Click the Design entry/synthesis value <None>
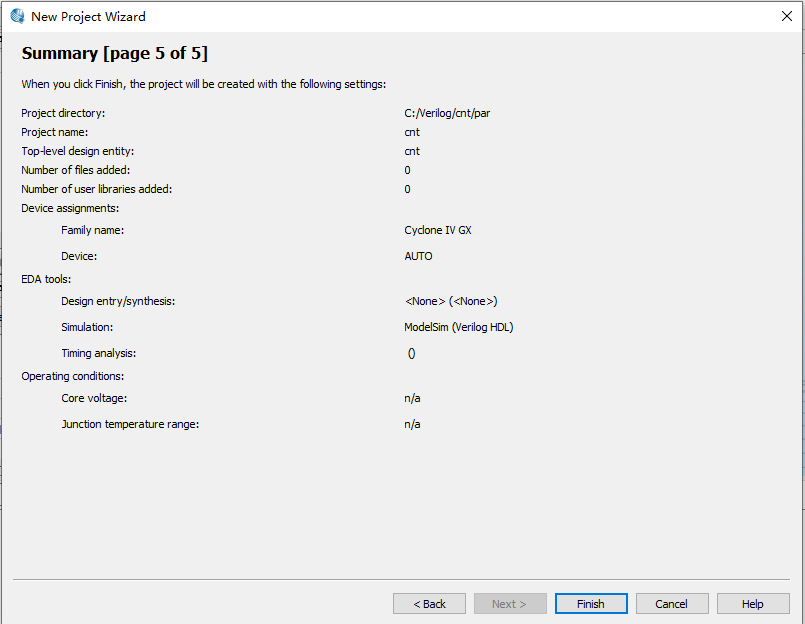Screen dimensions: 805x624 [451, 301]
